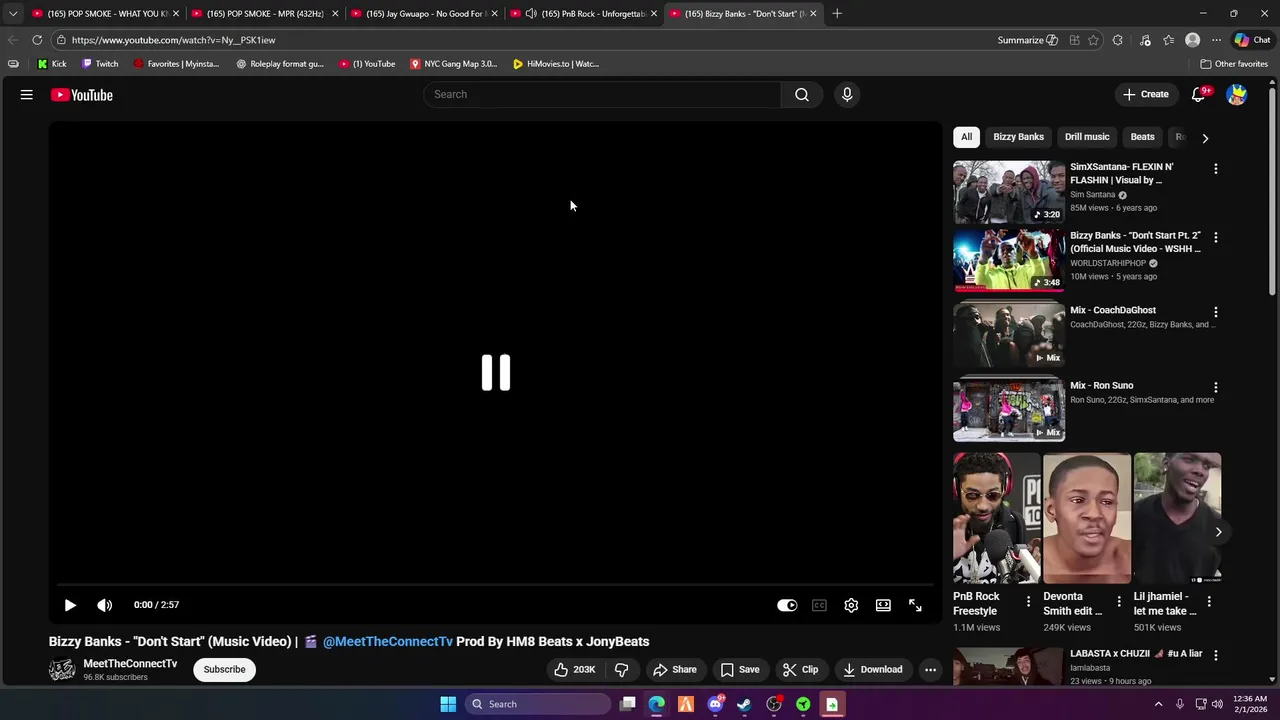Image resolution: width=1280 pixels, height=720 pixels.
Task: Open the Mix - Ron Suno title
Action: pos(1102,385)
